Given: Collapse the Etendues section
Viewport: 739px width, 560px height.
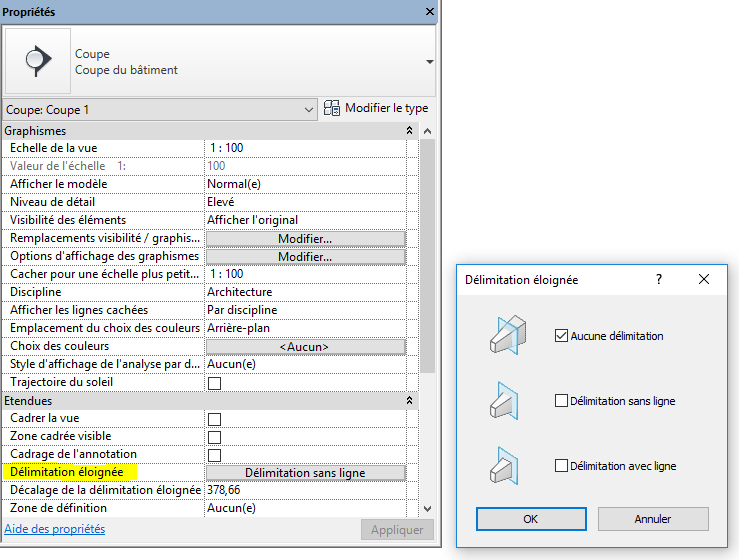Looking at the screenshot, I should (x=409, y=400).
